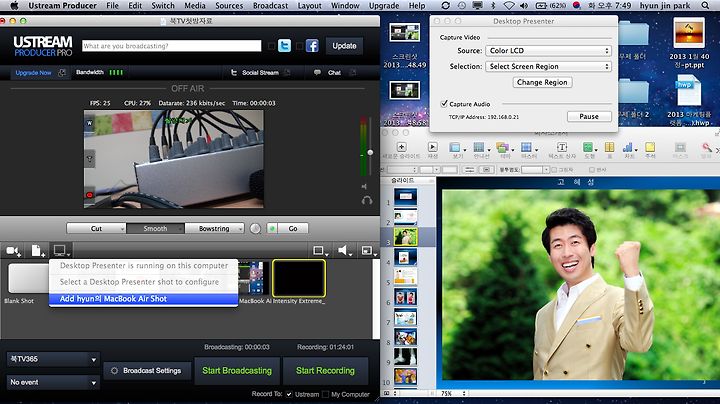Image resolution: width=720 pixels, height=404 pixels.
Task: Open the themes toolbar icon
Action: coord(504,147)
